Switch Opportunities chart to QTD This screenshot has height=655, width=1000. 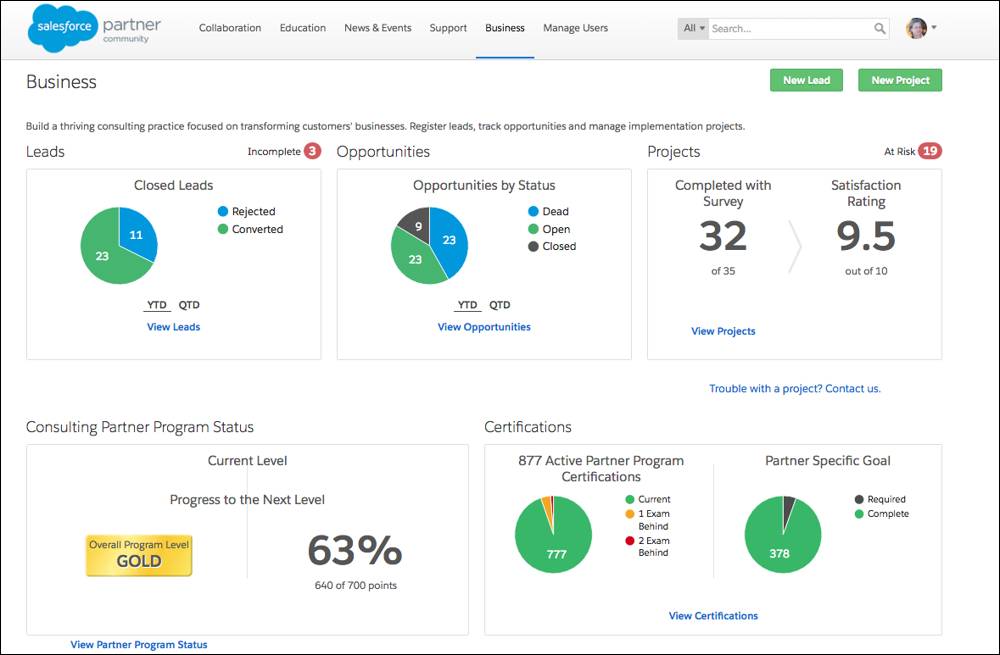point(499,305)
